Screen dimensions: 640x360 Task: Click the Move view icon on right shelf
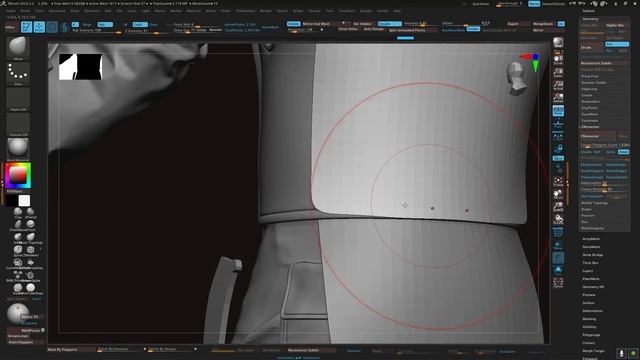pyautogui.click(x=558, y=194)
